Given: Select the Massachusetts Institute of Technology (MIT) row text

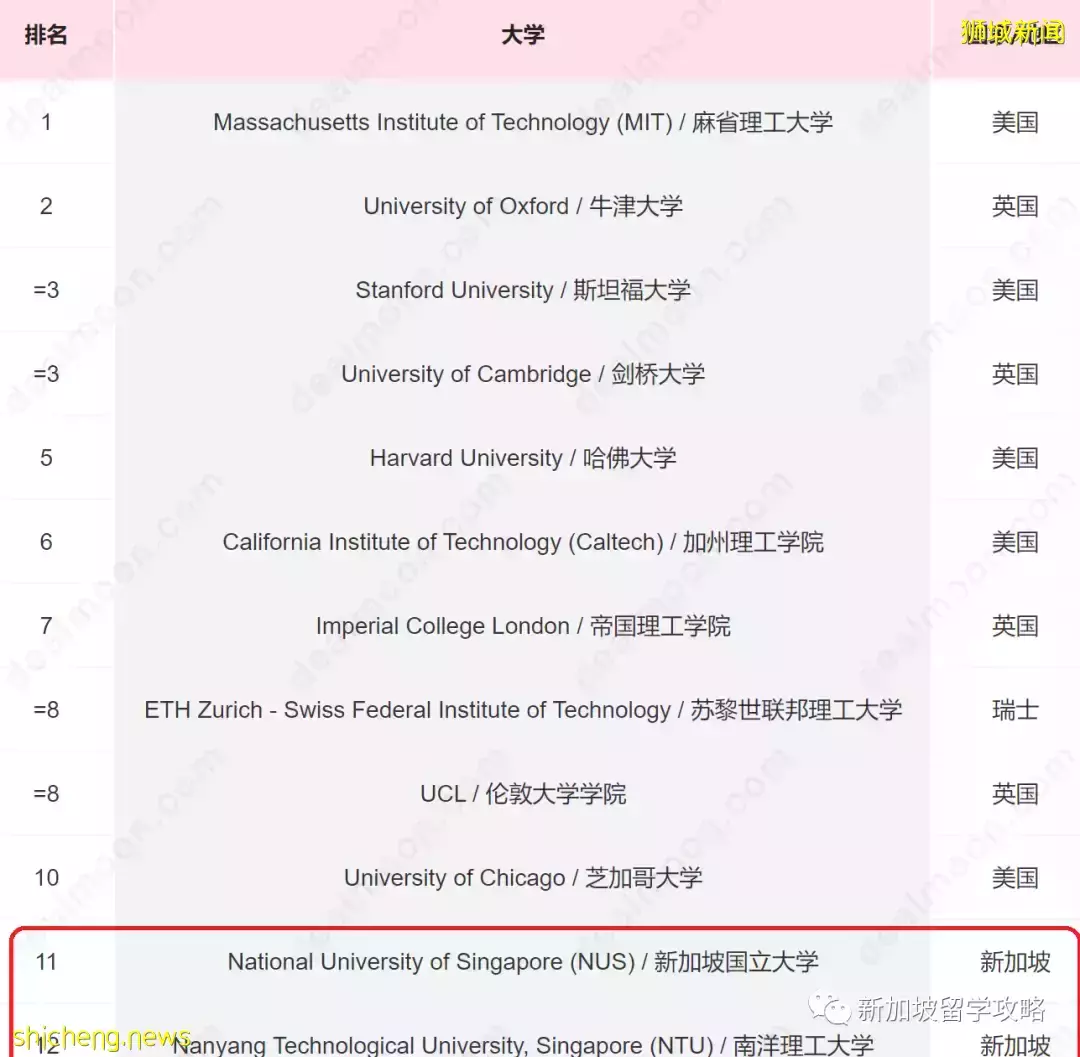Looking at the screenshot, I should pos(523,123).
